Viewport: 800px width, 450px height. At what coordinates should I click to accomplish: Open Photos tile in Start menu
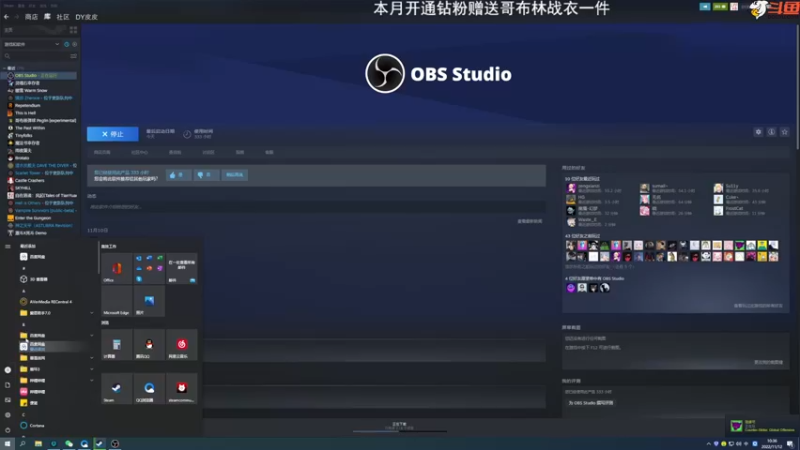coord(149,301)
